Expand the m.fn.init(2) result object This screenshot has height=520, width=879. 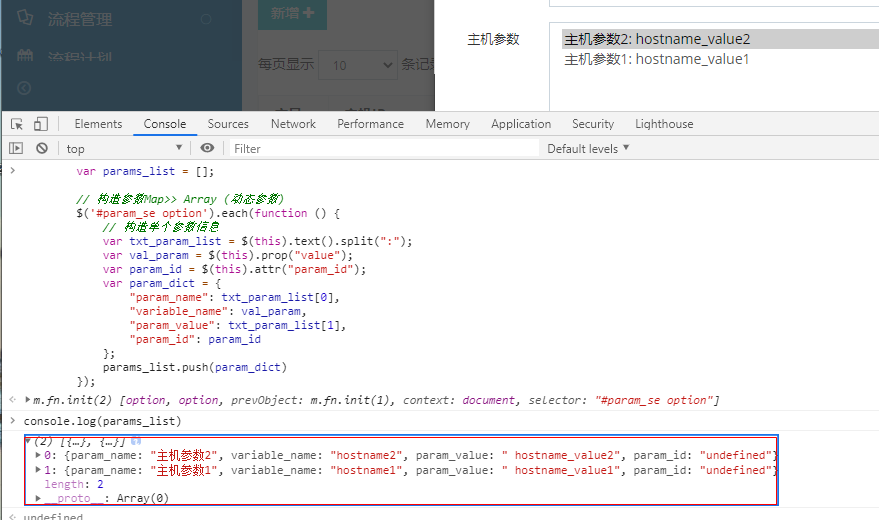point(27,400)
